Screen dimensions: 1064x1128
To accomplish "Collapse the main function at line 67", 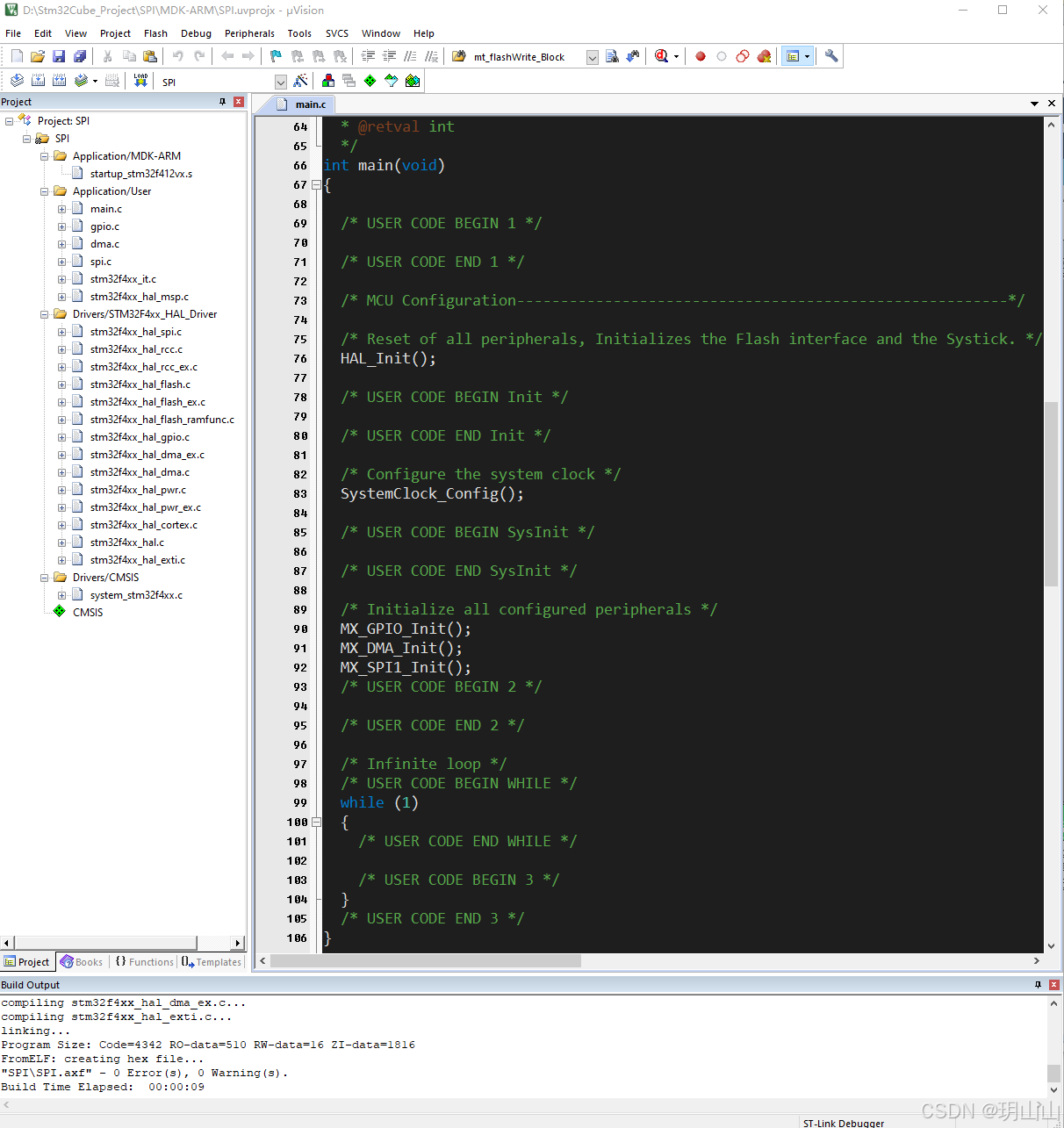I will [x=316, y=185].
